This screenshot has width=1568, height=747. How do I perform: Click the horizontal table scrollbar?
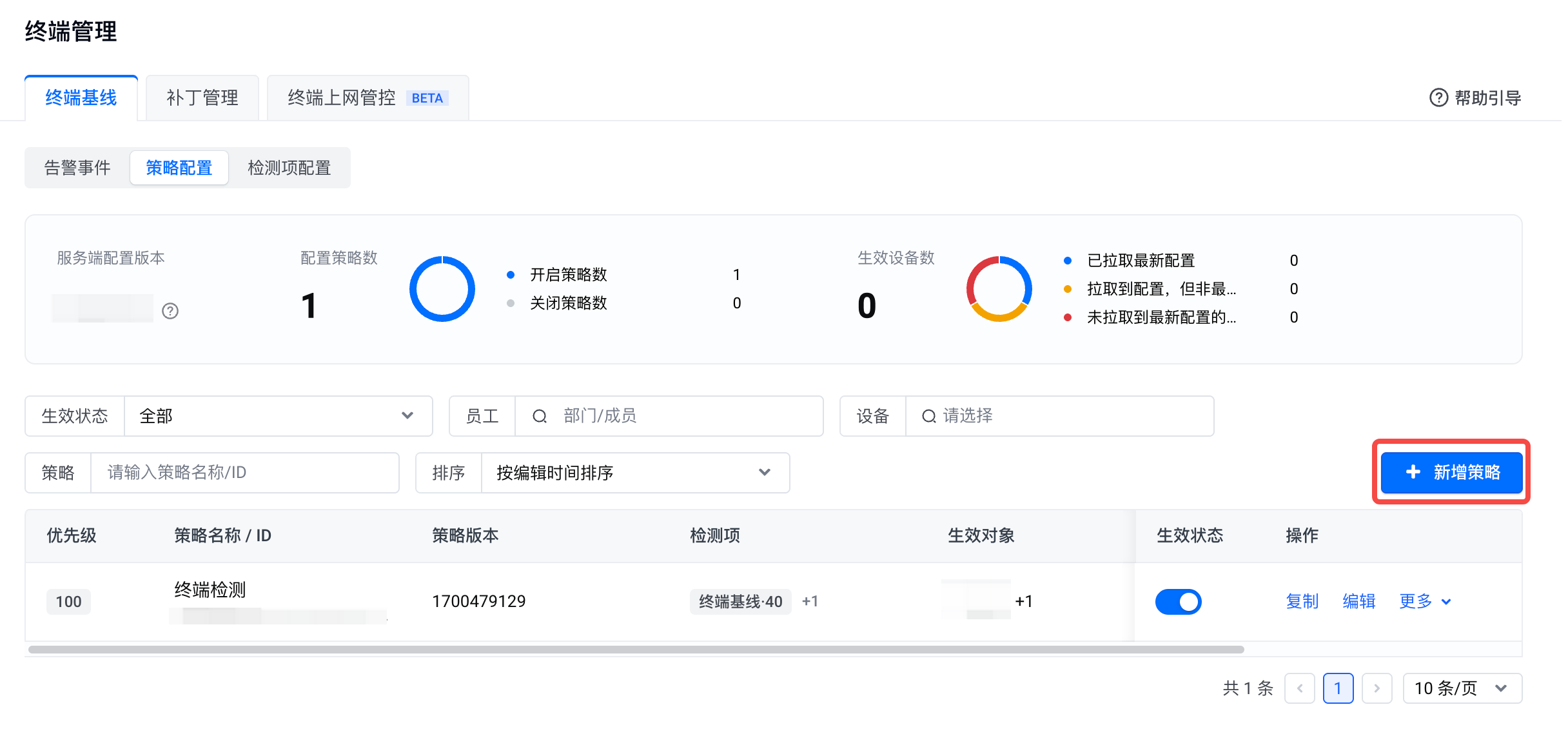[636, 650]
